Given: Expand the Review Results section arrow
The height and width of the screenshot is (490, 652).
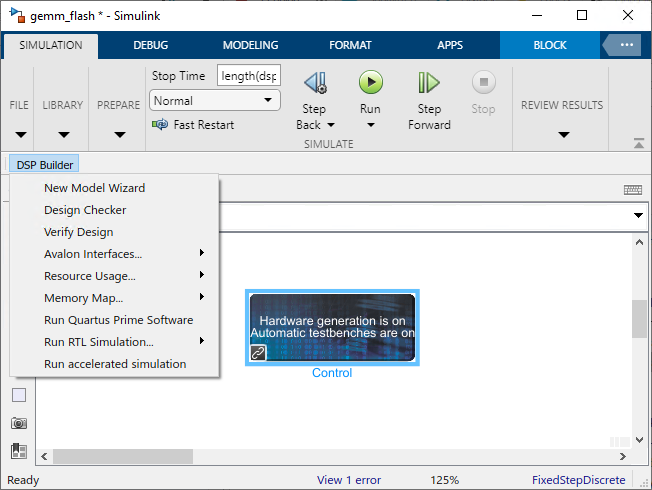Looking at the screenshot, I should [563, 135].
